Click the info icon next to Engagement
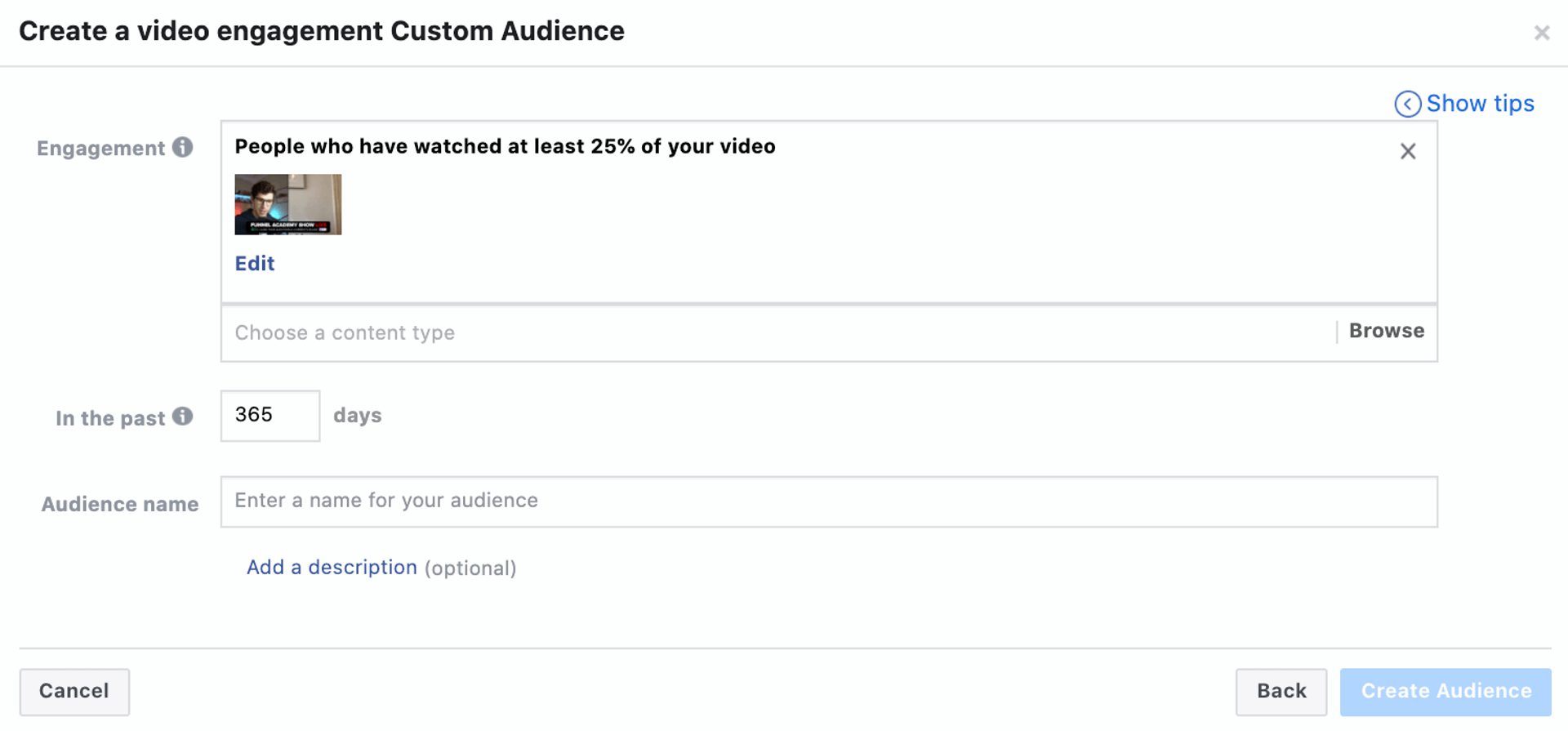 (183, 147)
